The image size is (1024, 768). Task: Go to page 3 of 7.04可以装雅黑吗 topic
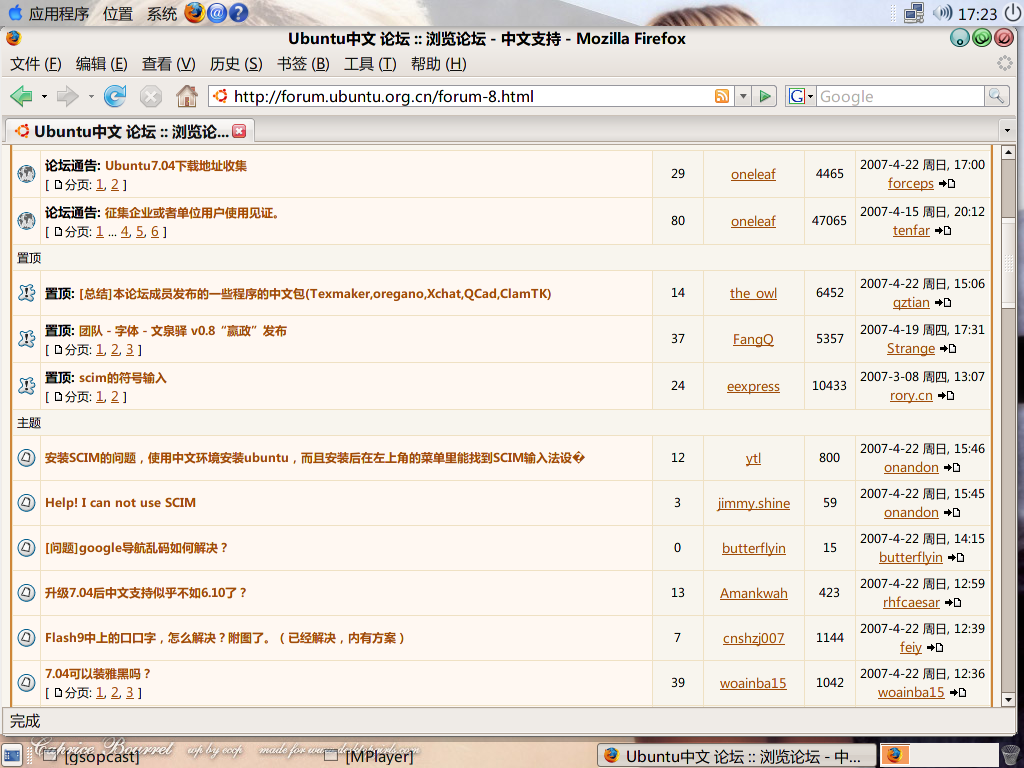129,693
